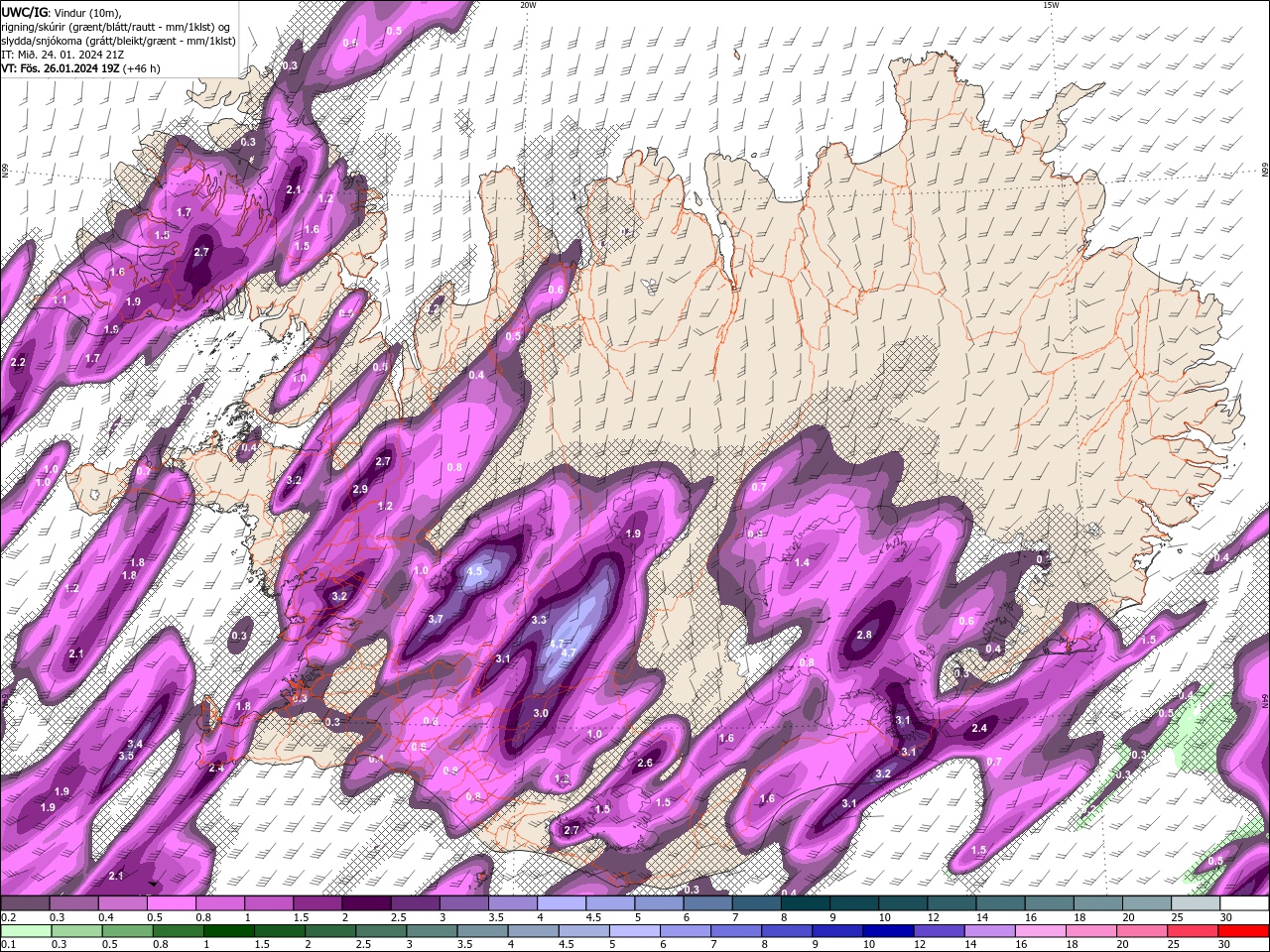Click the '15W' longitude label
This screenshot has height=952, width=1270.
click(x=1050, y=5)
